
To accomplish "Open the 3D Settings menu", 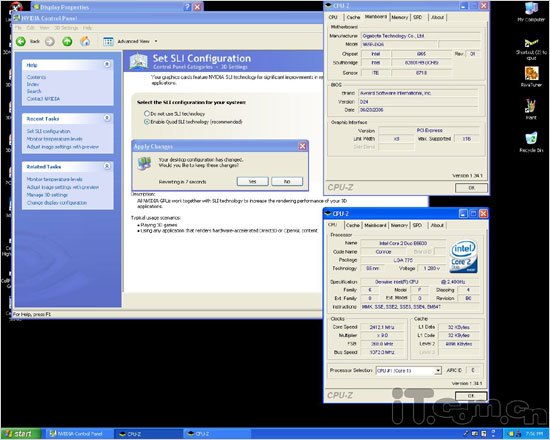I will point(66,28).
